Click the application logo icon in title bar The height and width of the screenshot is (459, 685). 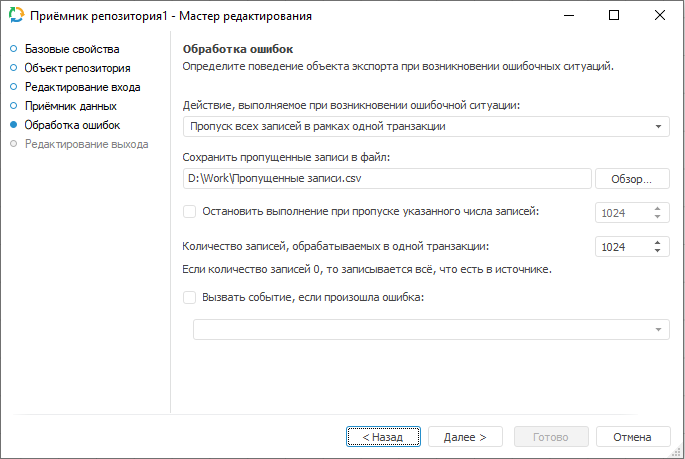pyautogui.click(x=15, y=16)
